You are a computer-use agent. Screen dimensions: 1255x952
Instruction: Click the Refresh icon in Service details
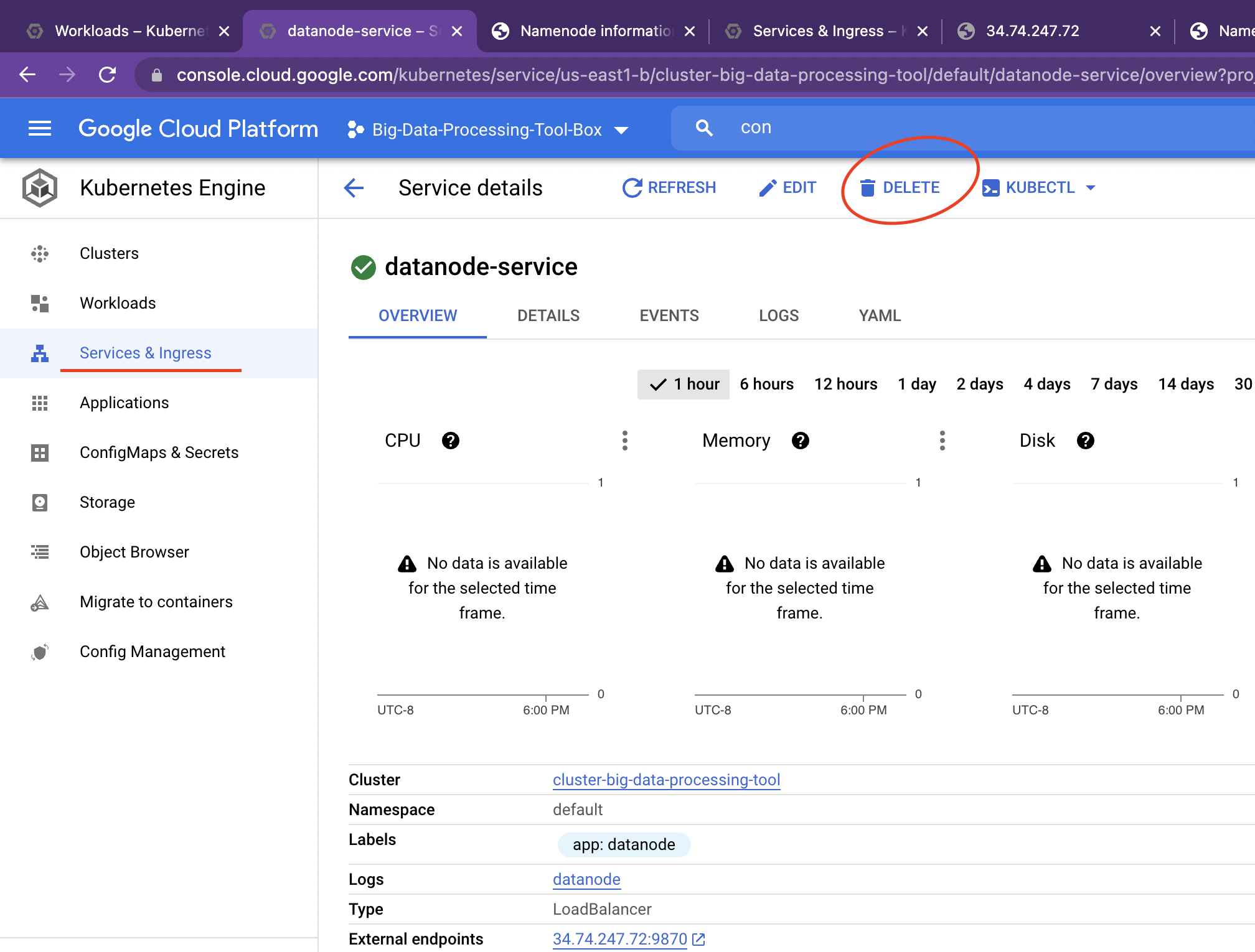pyautogui.click(x=632, y=188)
